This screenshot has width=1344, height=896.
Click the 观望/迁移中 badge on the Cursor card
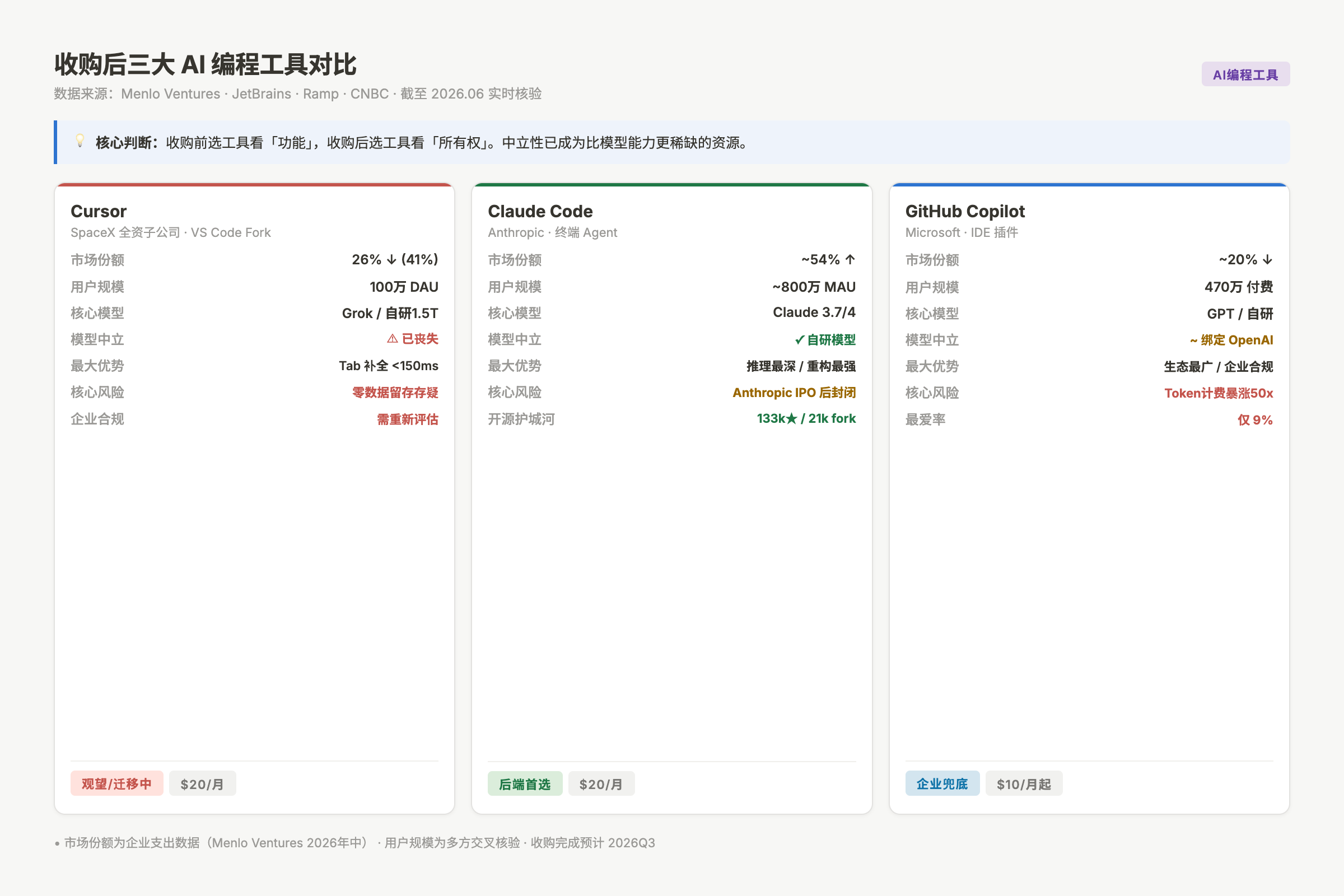pyautogui.click(x=116, y=783)
